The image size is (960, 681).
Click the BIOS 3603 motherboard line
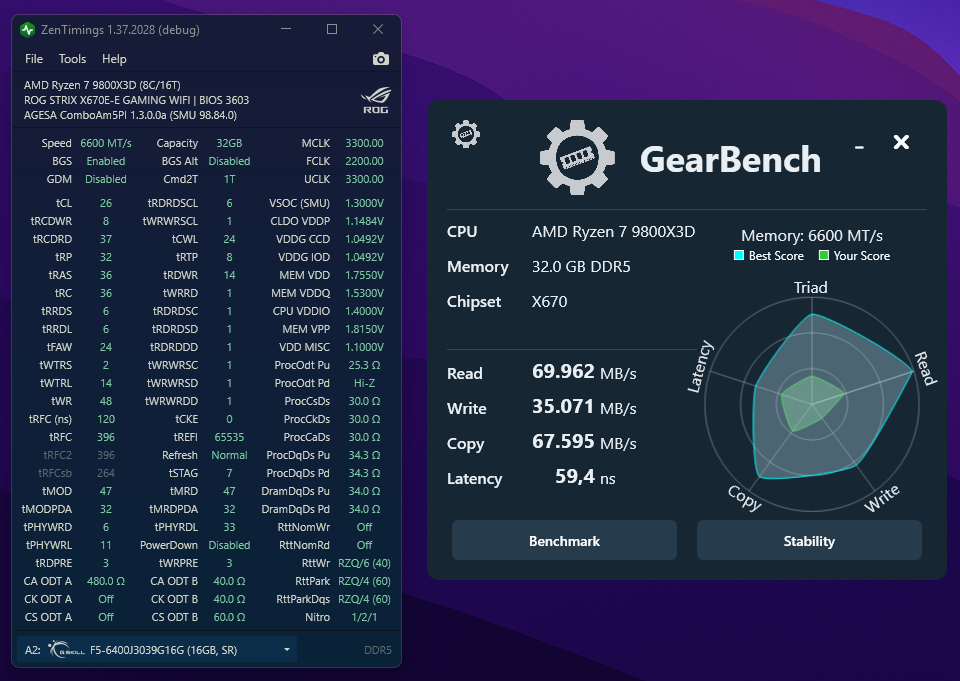coord(137,100)
